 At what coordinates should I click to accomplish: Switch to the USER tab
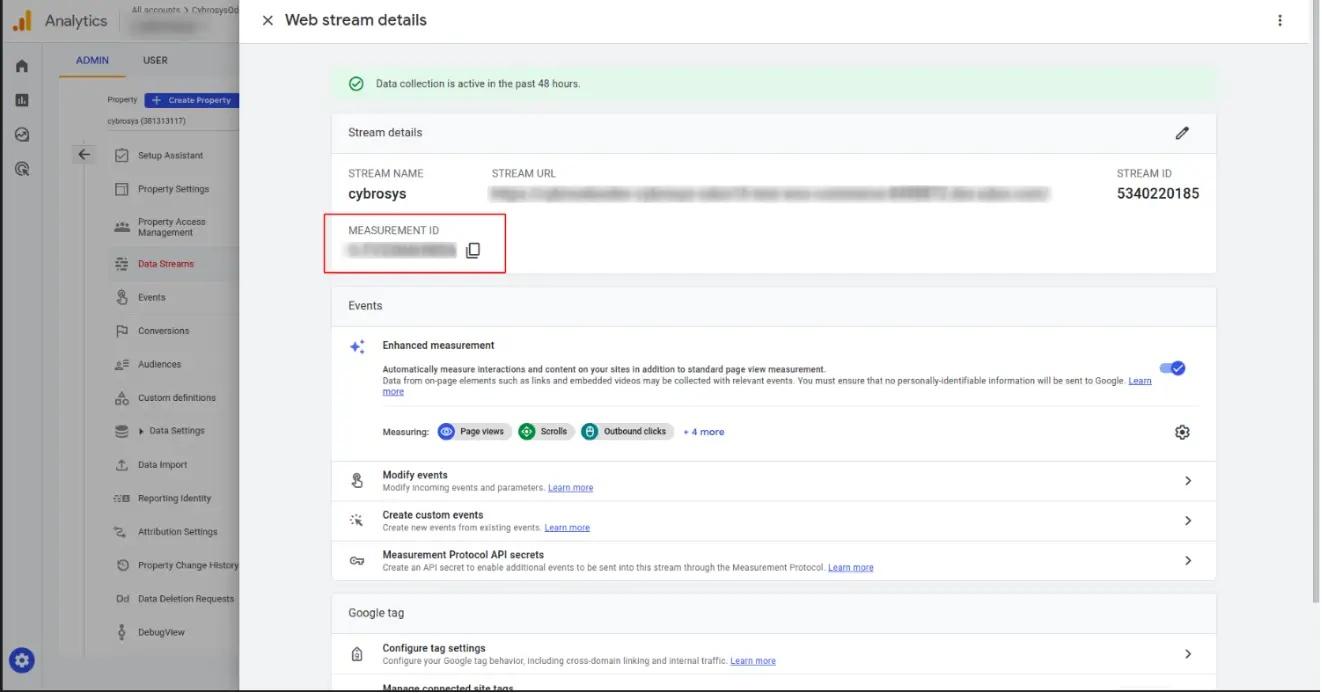(x=155, y=60)
